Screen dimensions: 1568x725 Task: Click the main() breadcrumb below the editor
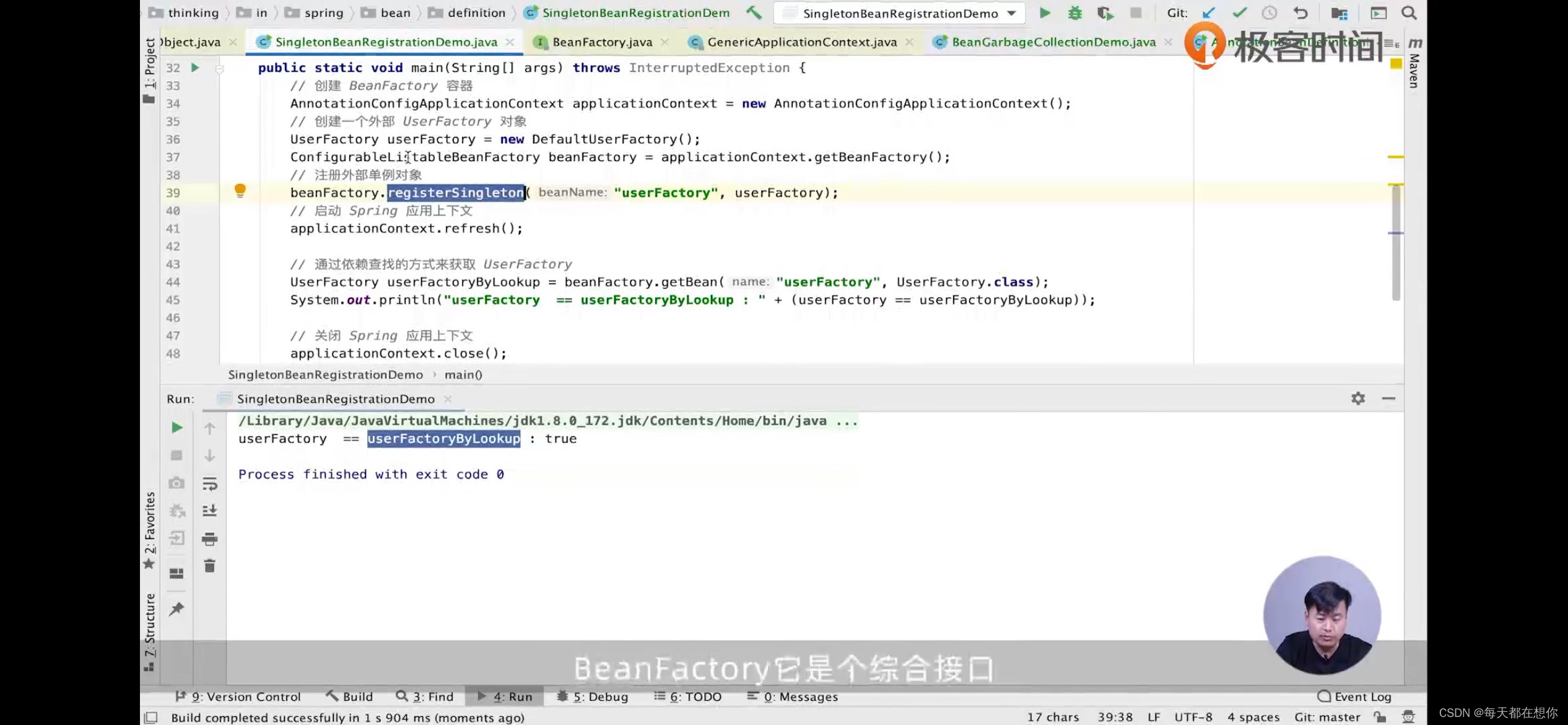tap(463, 374)
